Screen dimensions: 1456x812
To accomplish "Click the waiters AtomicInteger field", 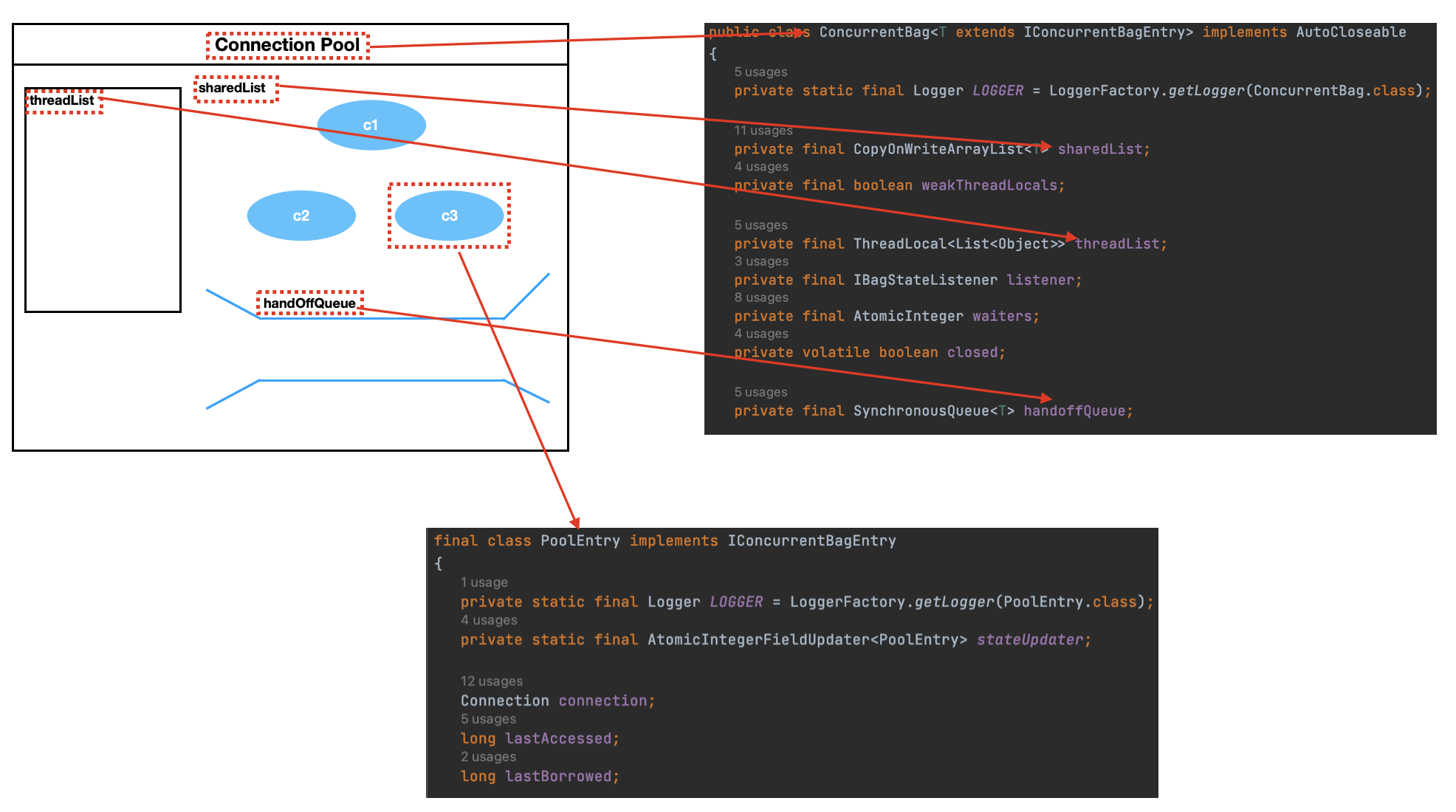I will [1002, 316].
